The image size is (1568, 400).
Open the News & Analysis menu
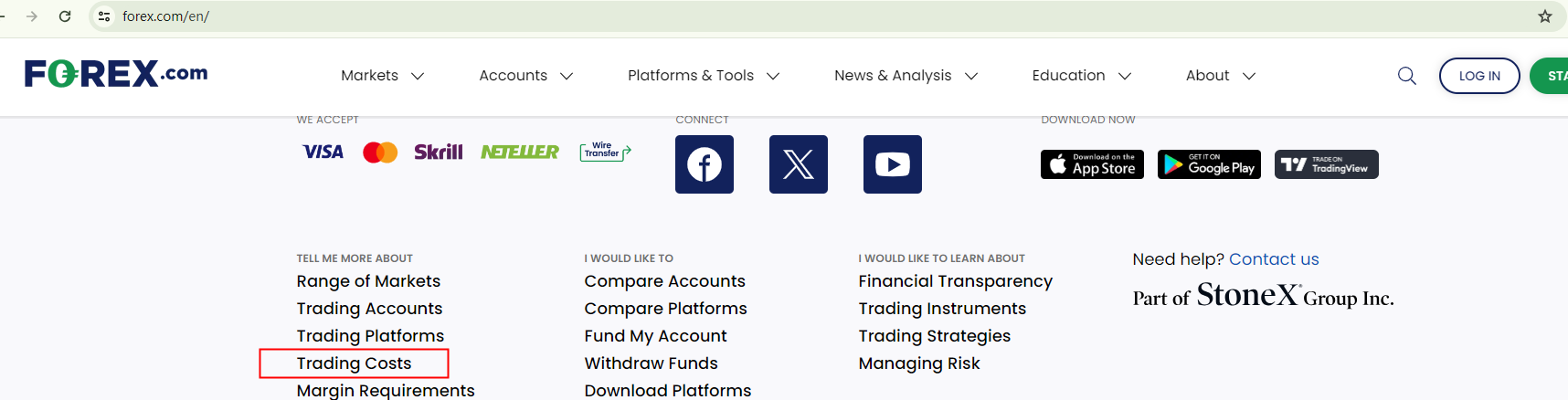(906, 76)
